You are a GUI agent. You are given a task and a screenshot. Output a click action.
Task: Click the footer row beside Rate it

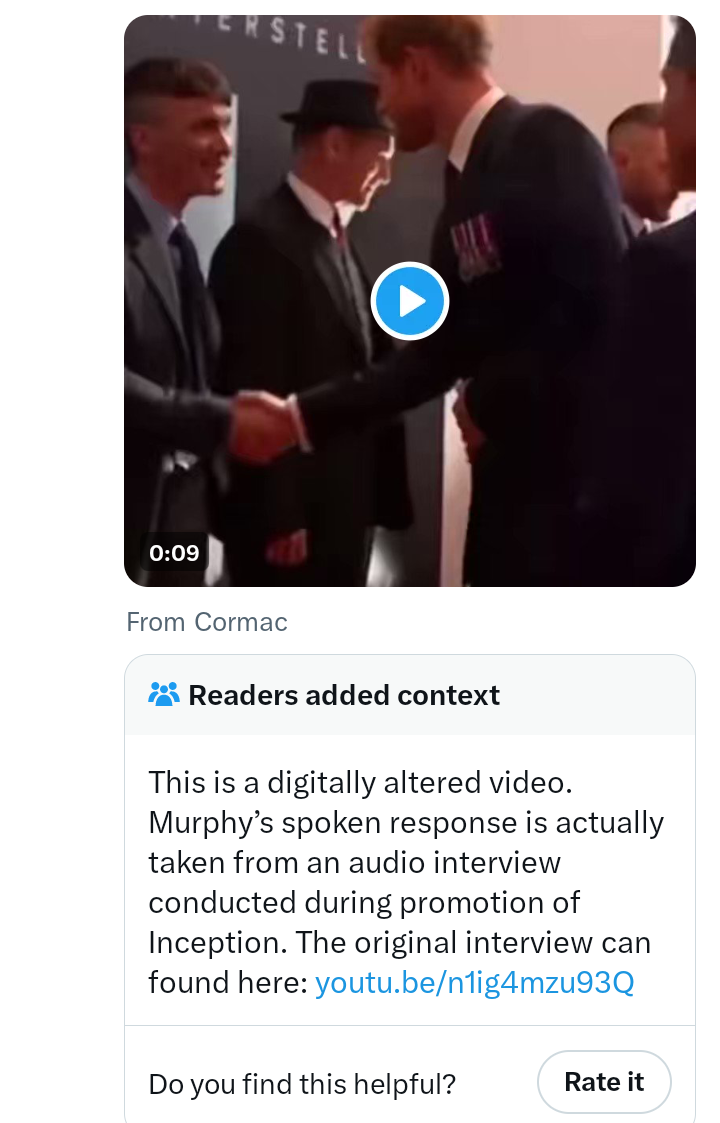(410, 1074)
